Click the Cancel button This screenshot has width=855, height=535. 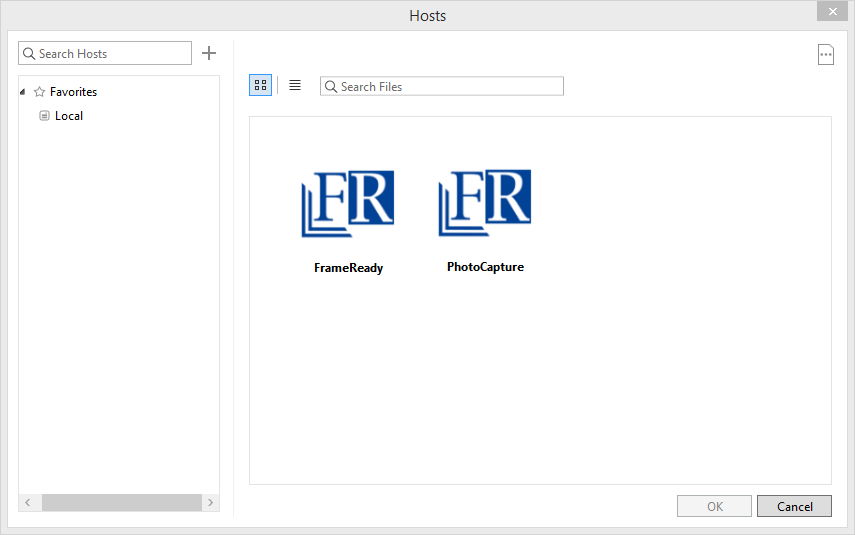click(794, 506)
